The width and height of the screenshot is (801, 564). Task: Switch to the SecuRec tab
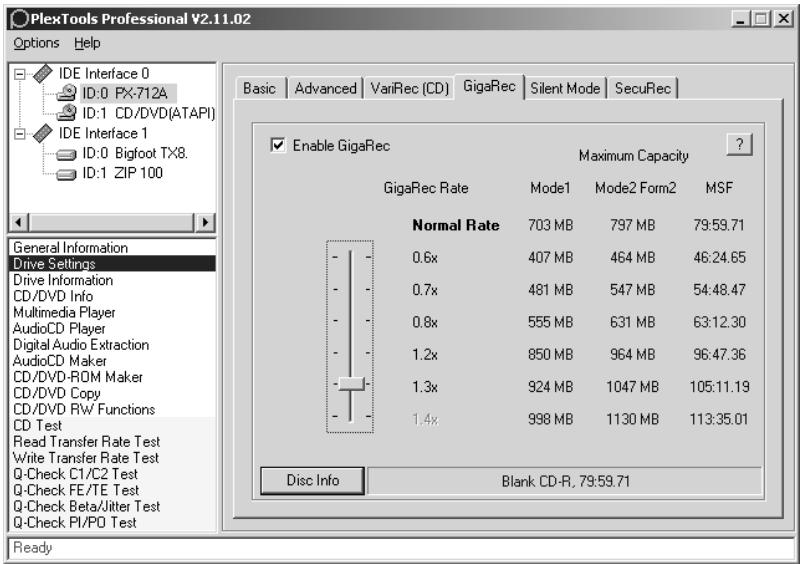(x=643, y=88)
